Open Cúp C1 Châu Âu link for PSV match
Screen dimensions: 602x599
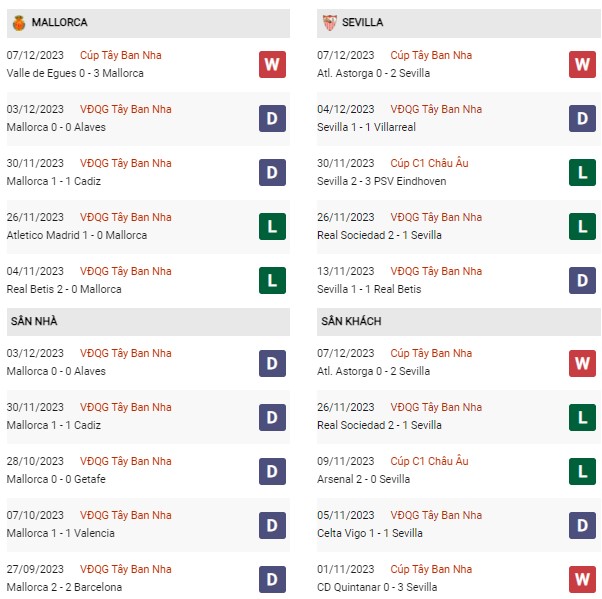tap(429, 163)
